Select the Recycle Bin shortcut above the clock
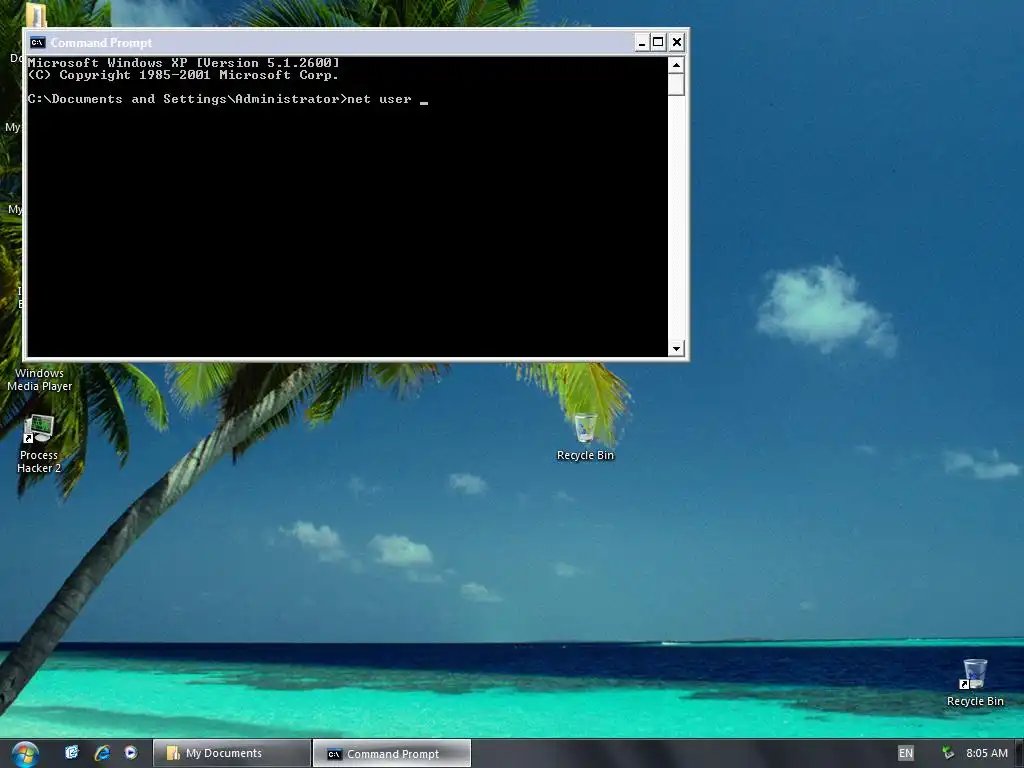This screenshot has width=1024, height=768. tap(975, 682)
